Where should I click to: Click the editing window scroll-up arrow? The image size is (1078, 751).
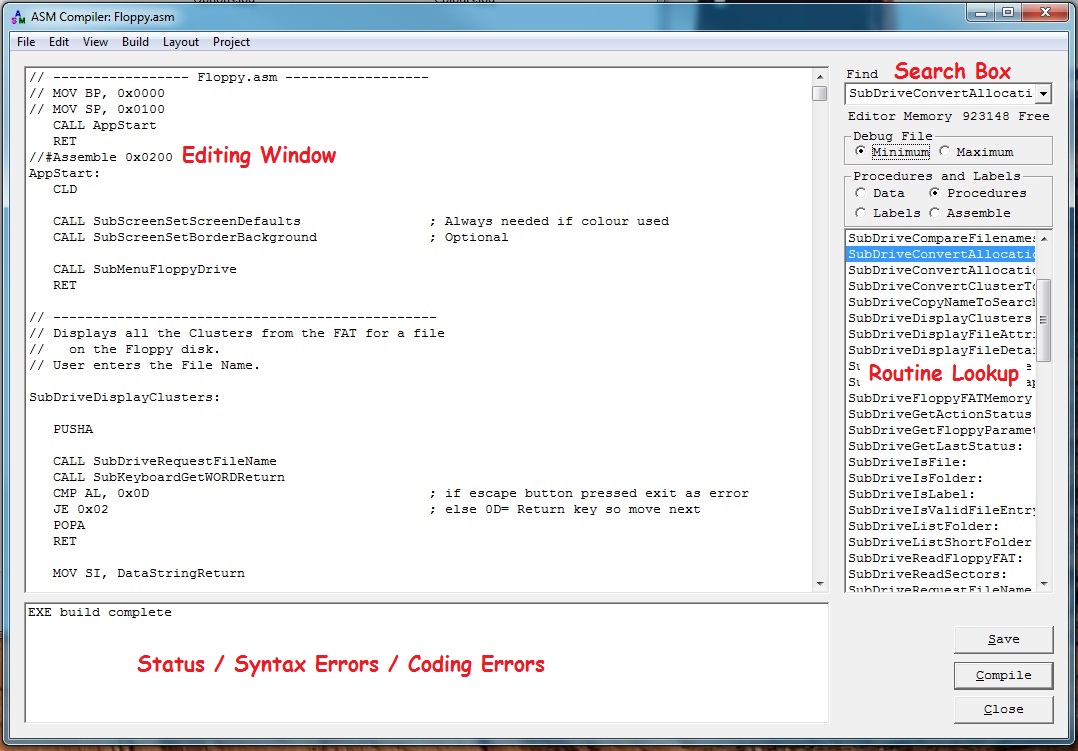(x=819, y=76)
